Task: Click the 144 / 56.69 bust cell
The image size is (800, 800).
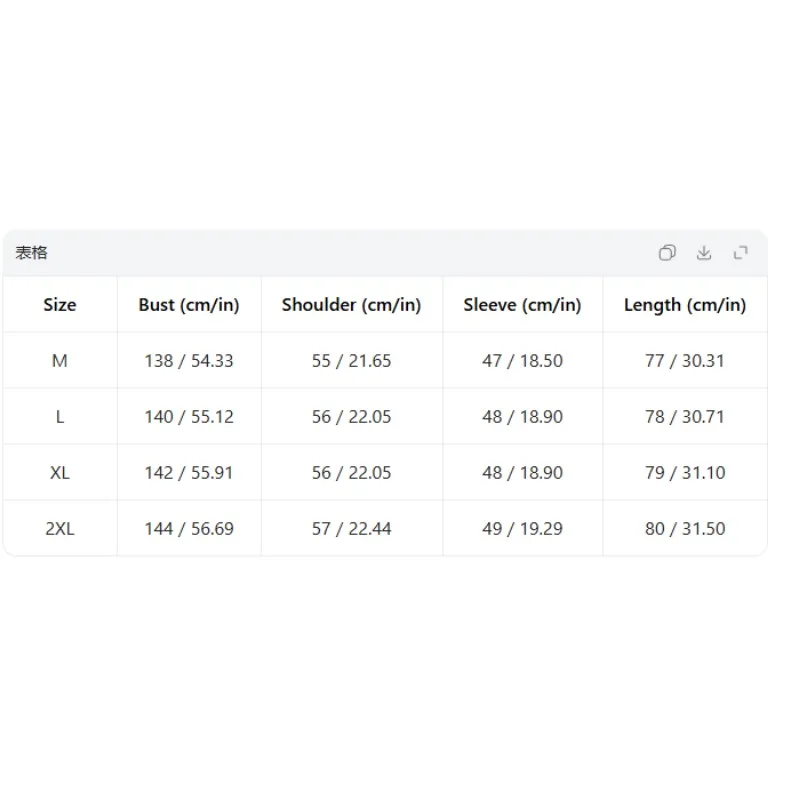Action: [189, 529]
